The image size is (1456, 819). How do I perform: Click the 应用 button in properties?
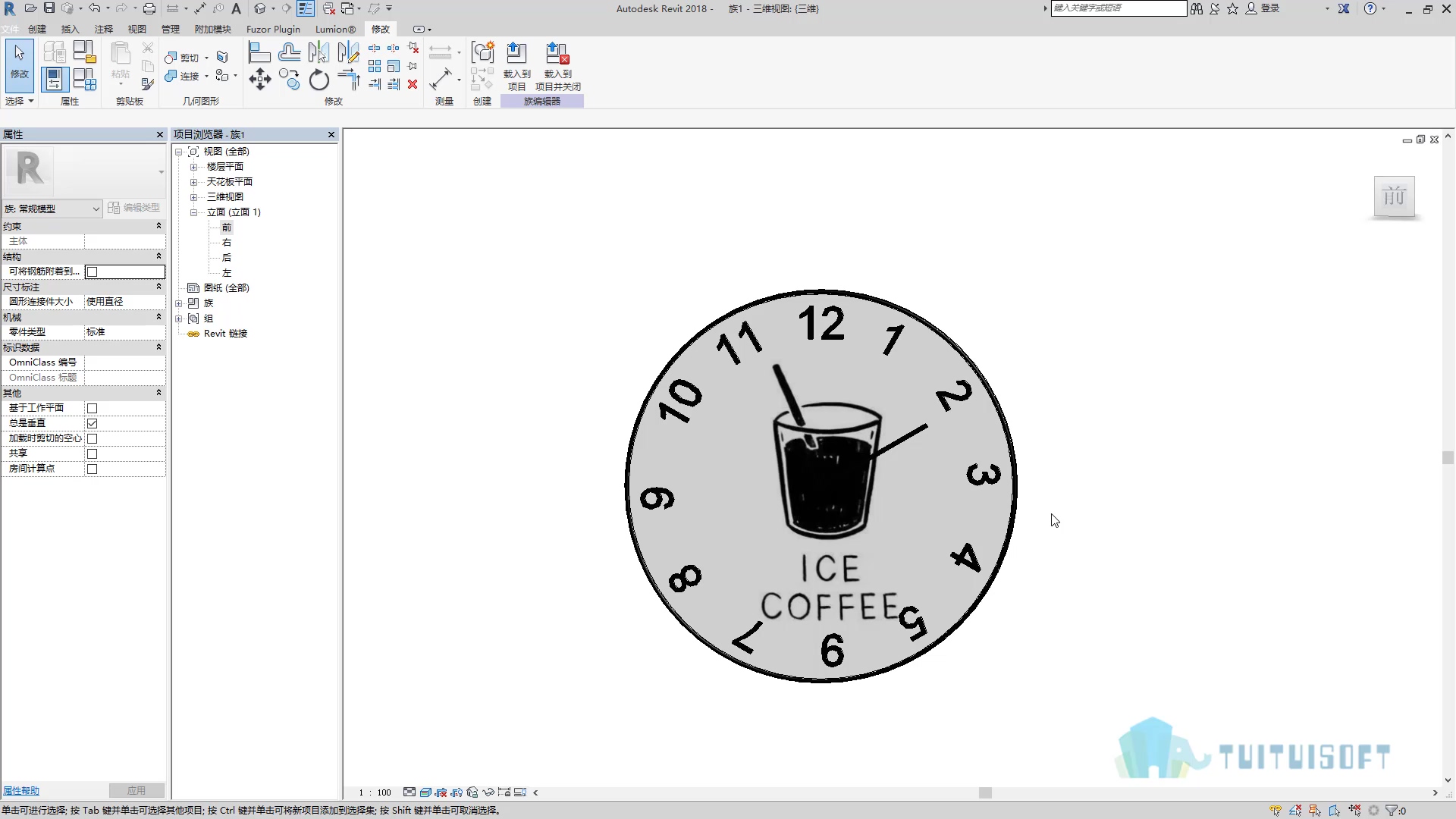[136, 790]
